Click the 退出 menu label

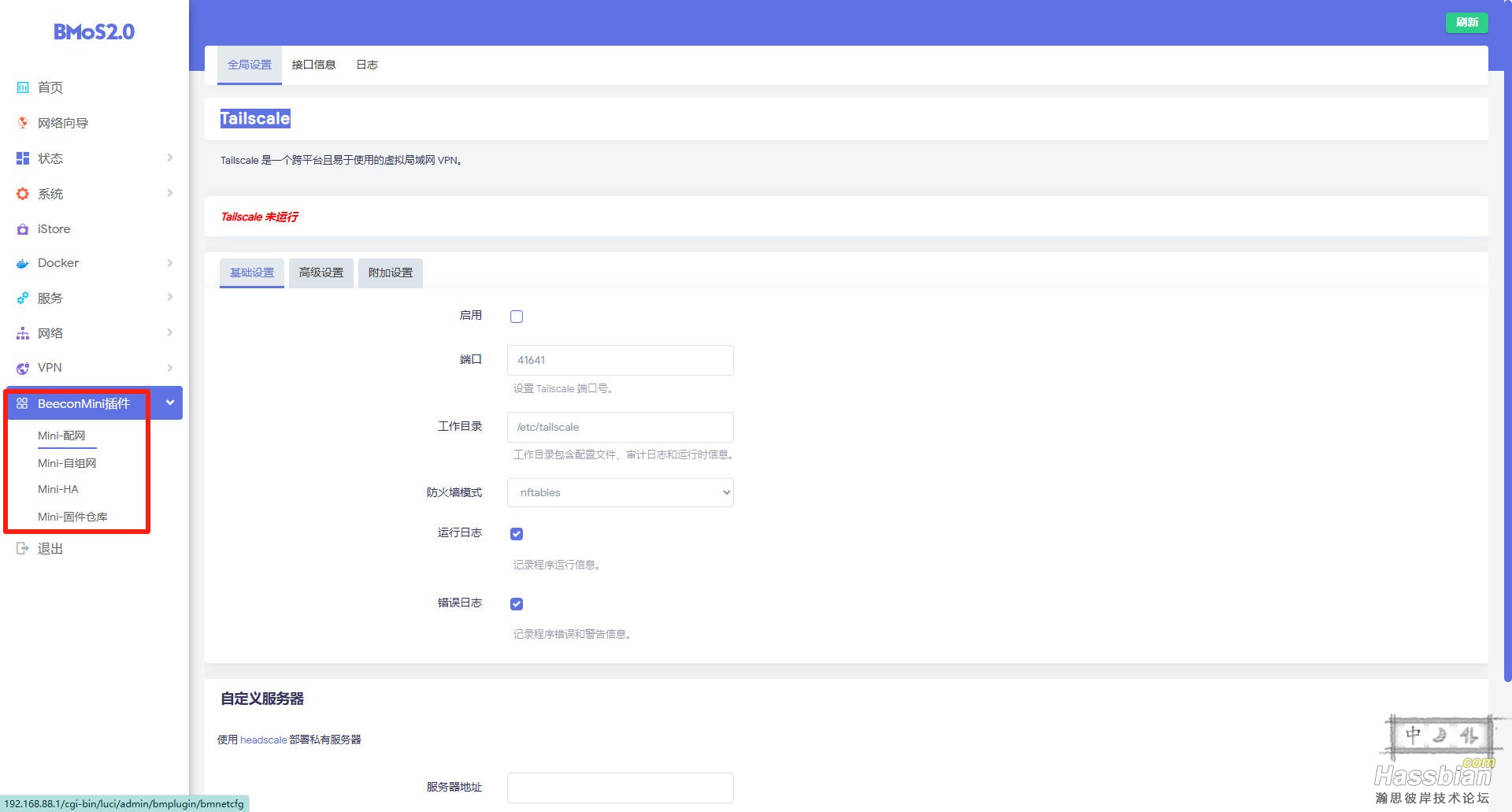pyautogui.click(x=50, y=548)
